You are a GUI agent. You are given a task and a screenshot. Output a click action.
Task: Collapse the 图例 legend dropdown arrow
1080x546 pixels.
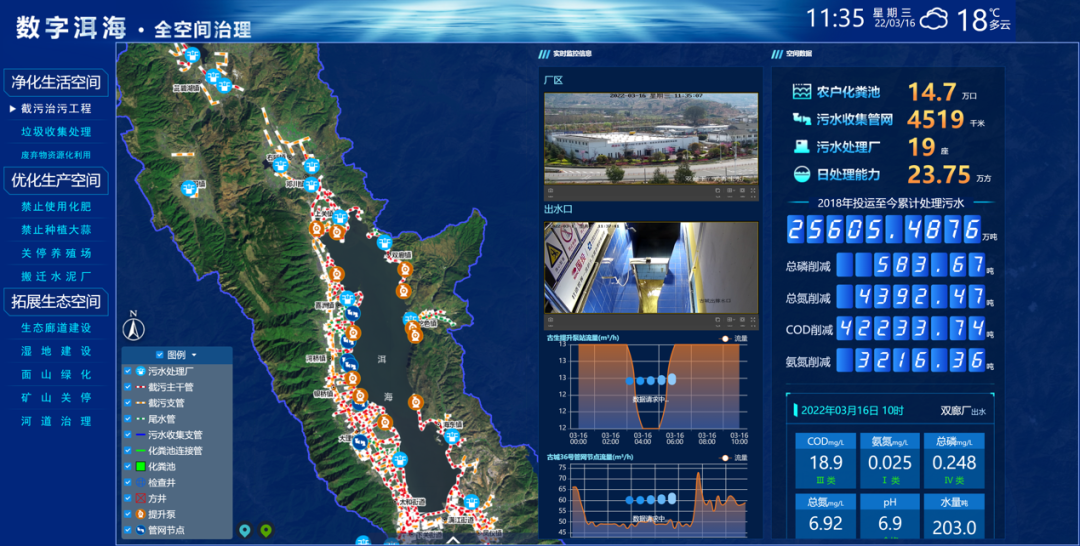point(194,355)
